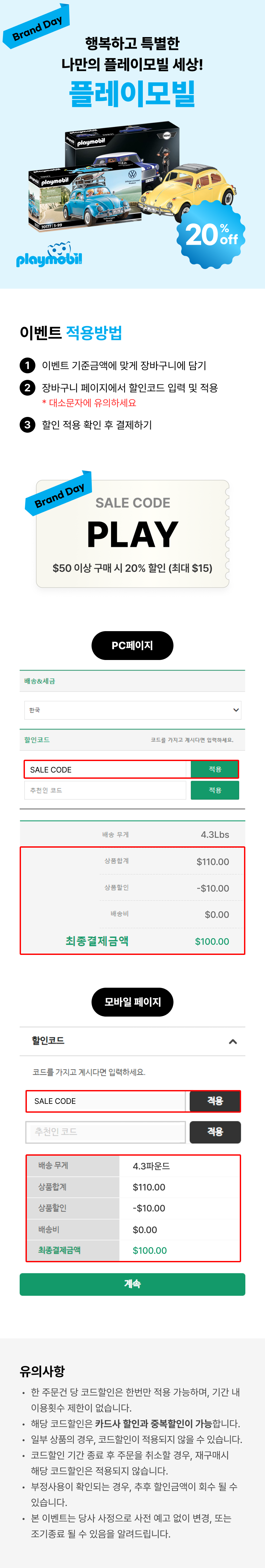Click the PC페이지 pill label
This screenshot has width=265, height=1568.
pos(132,645)
